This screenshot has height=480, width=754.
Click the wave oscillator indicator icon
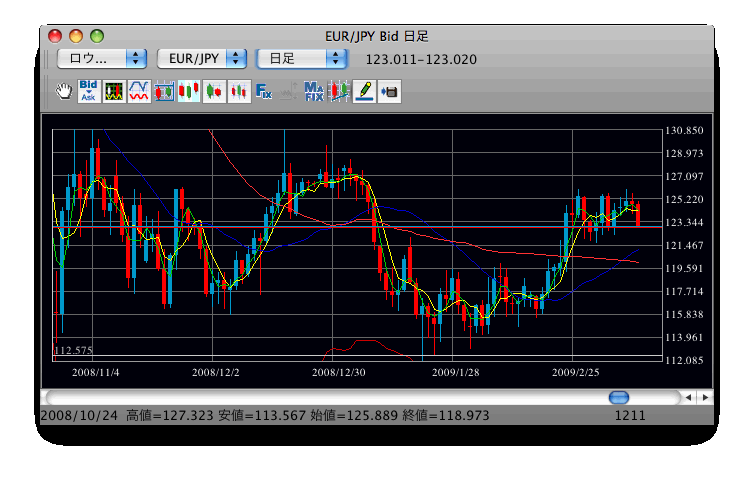[139, 91]
